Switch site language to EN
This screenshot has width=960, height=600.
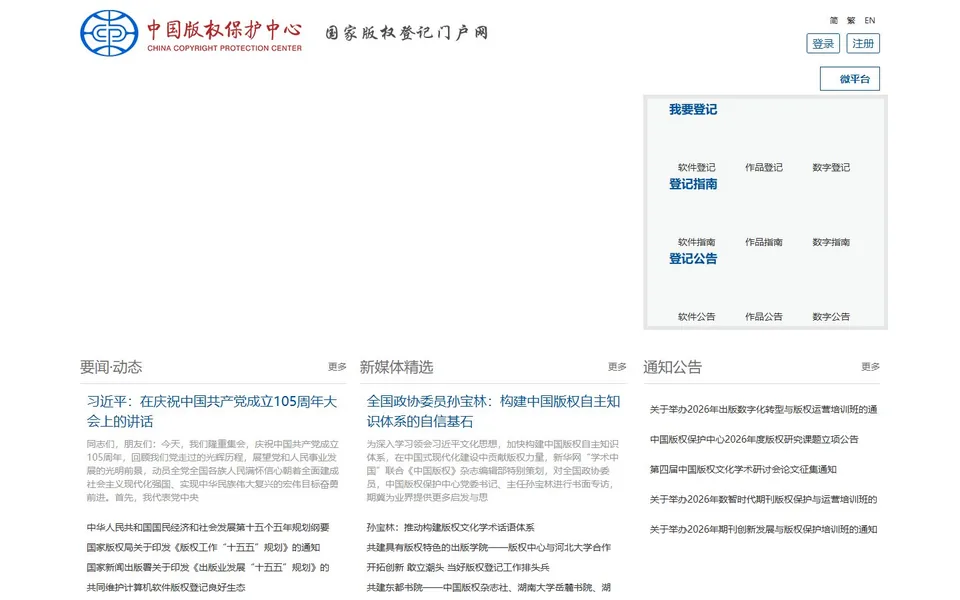coord(869,20)
